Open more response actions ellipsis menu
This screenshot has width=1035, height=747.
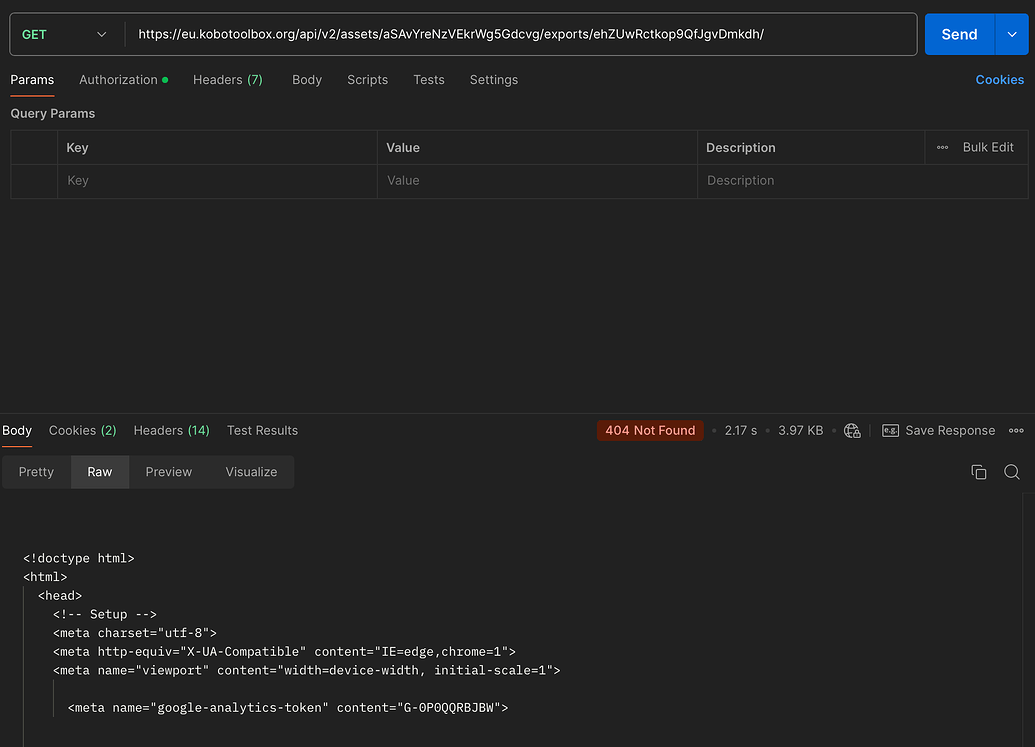1016,430
